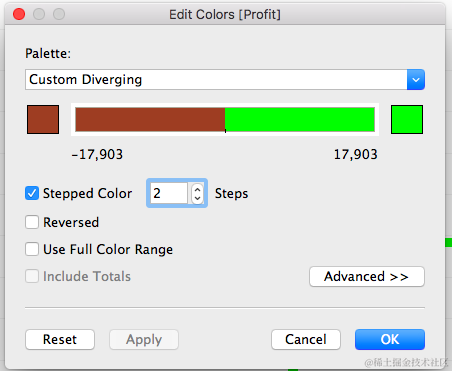The width and height of the screenshot is (452, 371).
Task: Uncheck the Stepped Color checkbox
Action: [32, 193]
